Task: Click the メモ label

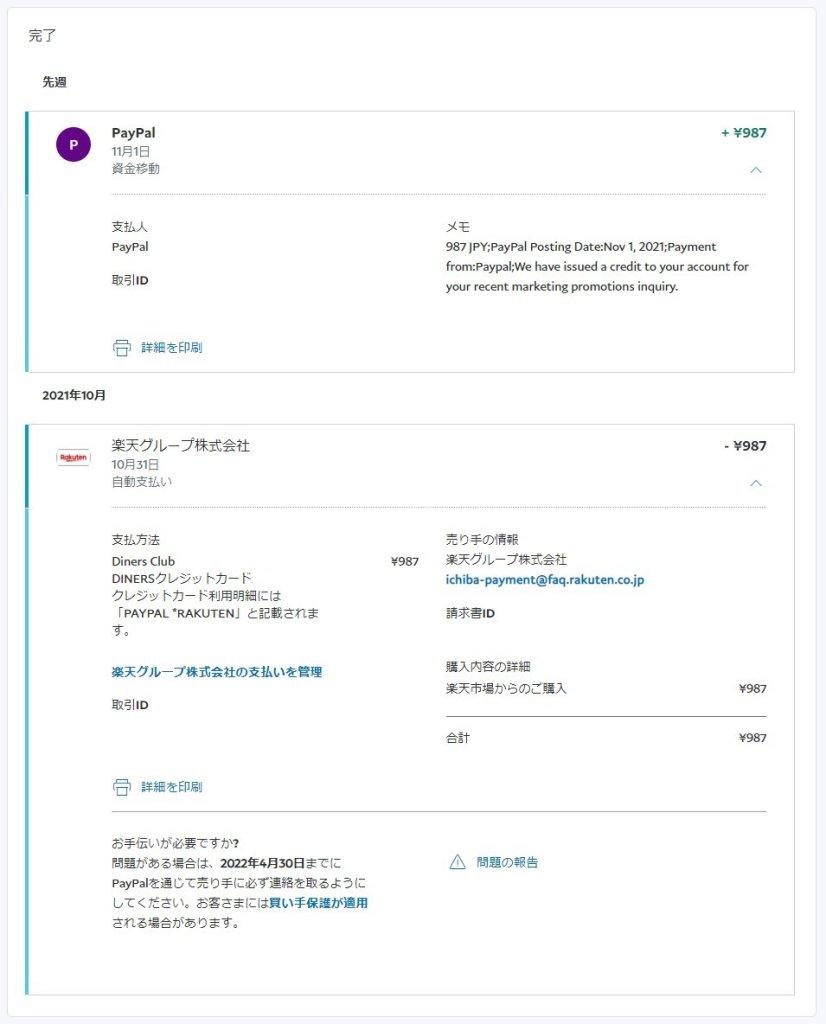Action: [x=458, y=227]
